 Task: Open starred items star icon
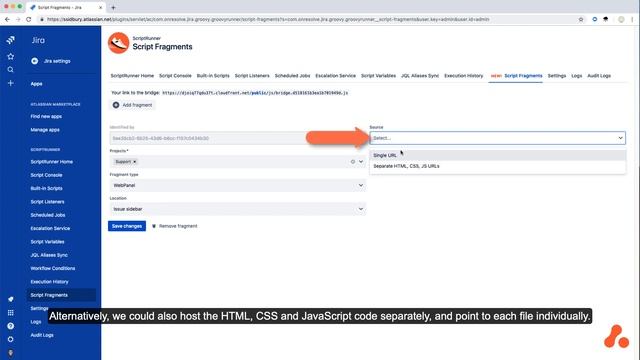pyautogui.click(x=11, y=56)
